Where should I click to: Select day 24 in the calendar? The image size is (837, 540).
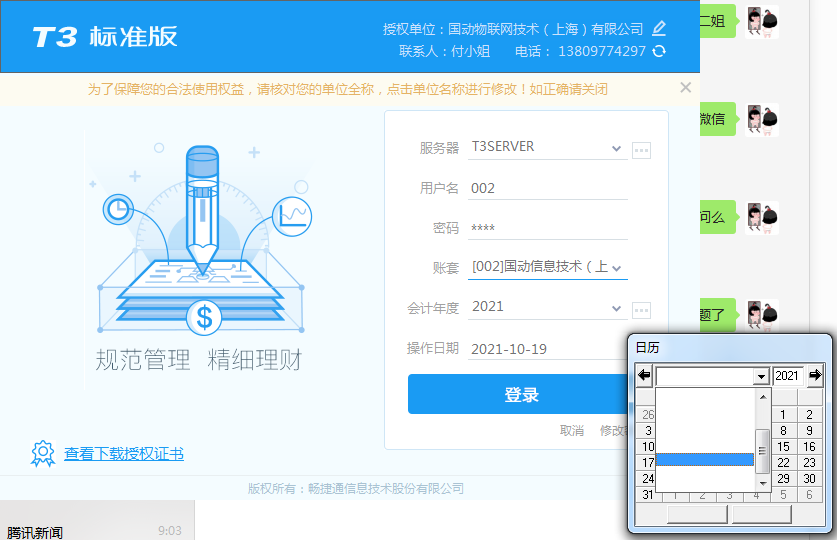tap(648, 479)
